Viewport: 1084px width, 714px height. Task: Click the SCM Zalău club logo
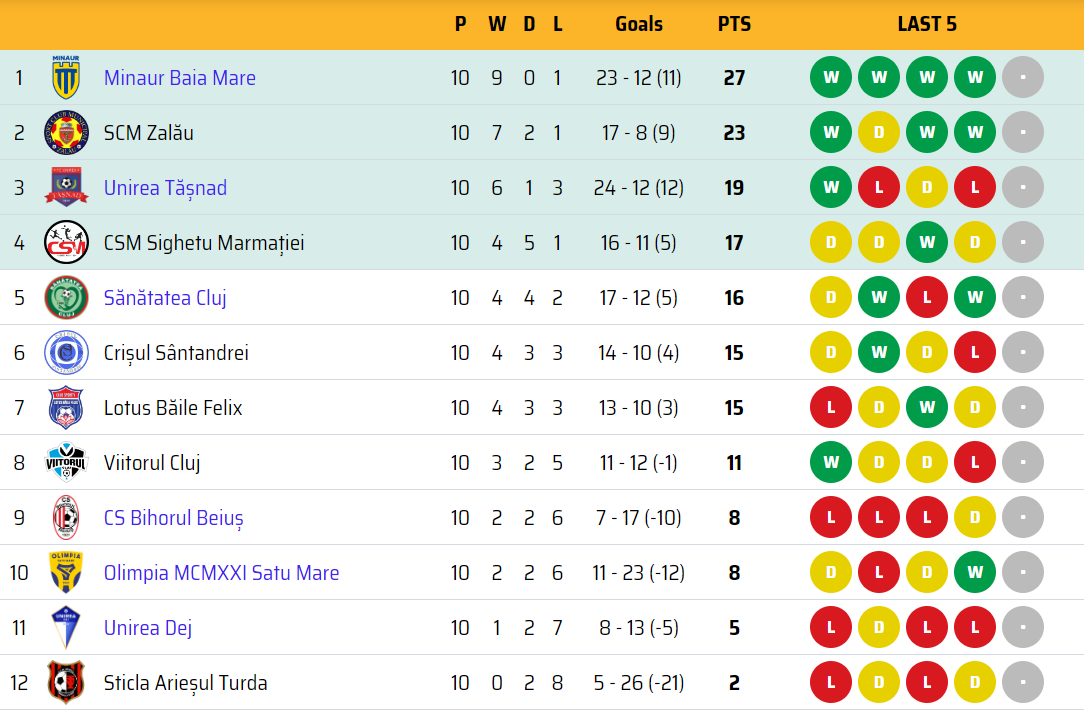(66, 133)
